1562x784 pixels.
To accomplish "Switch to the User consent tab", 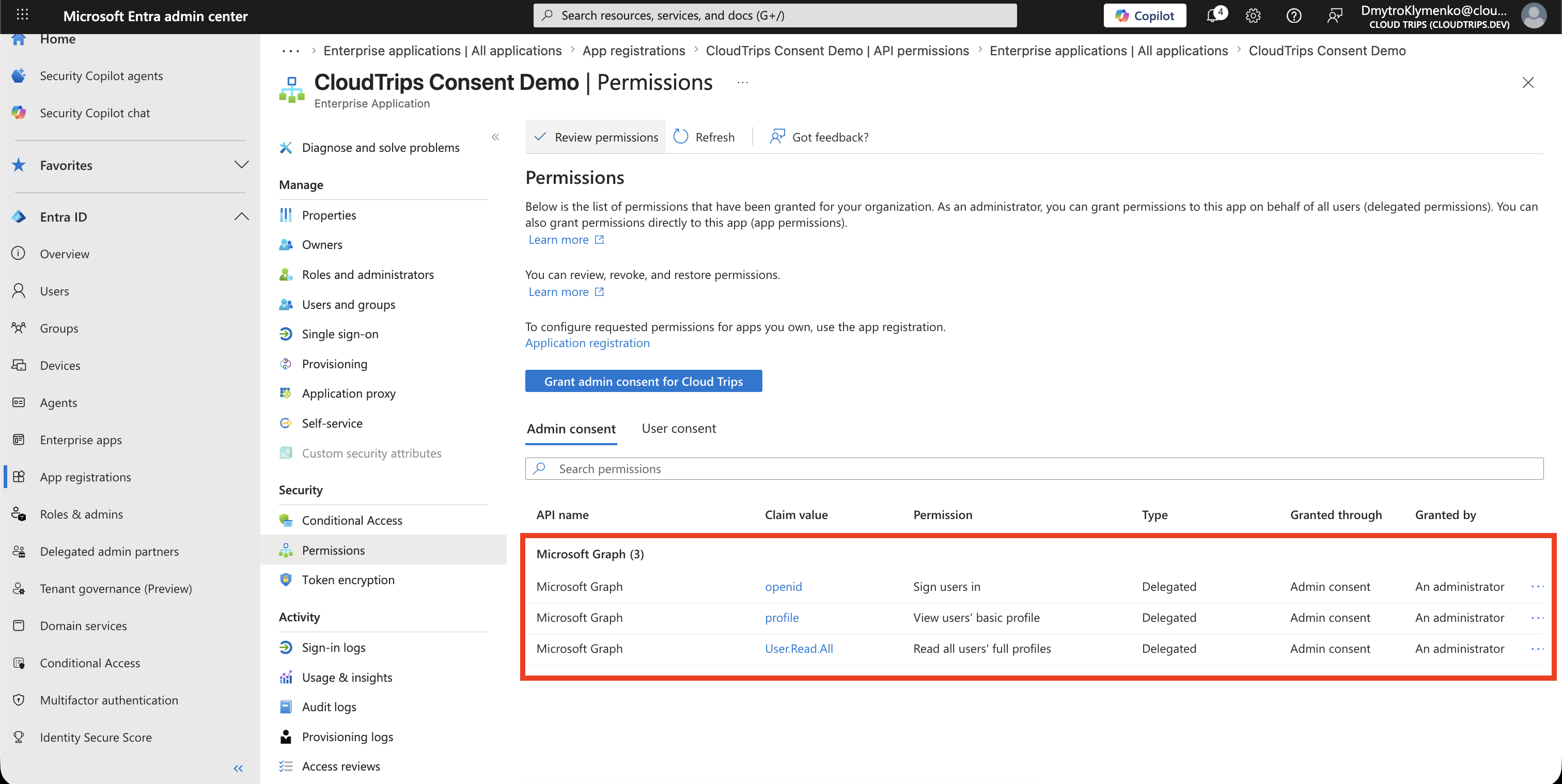I will tap(679, 428).
